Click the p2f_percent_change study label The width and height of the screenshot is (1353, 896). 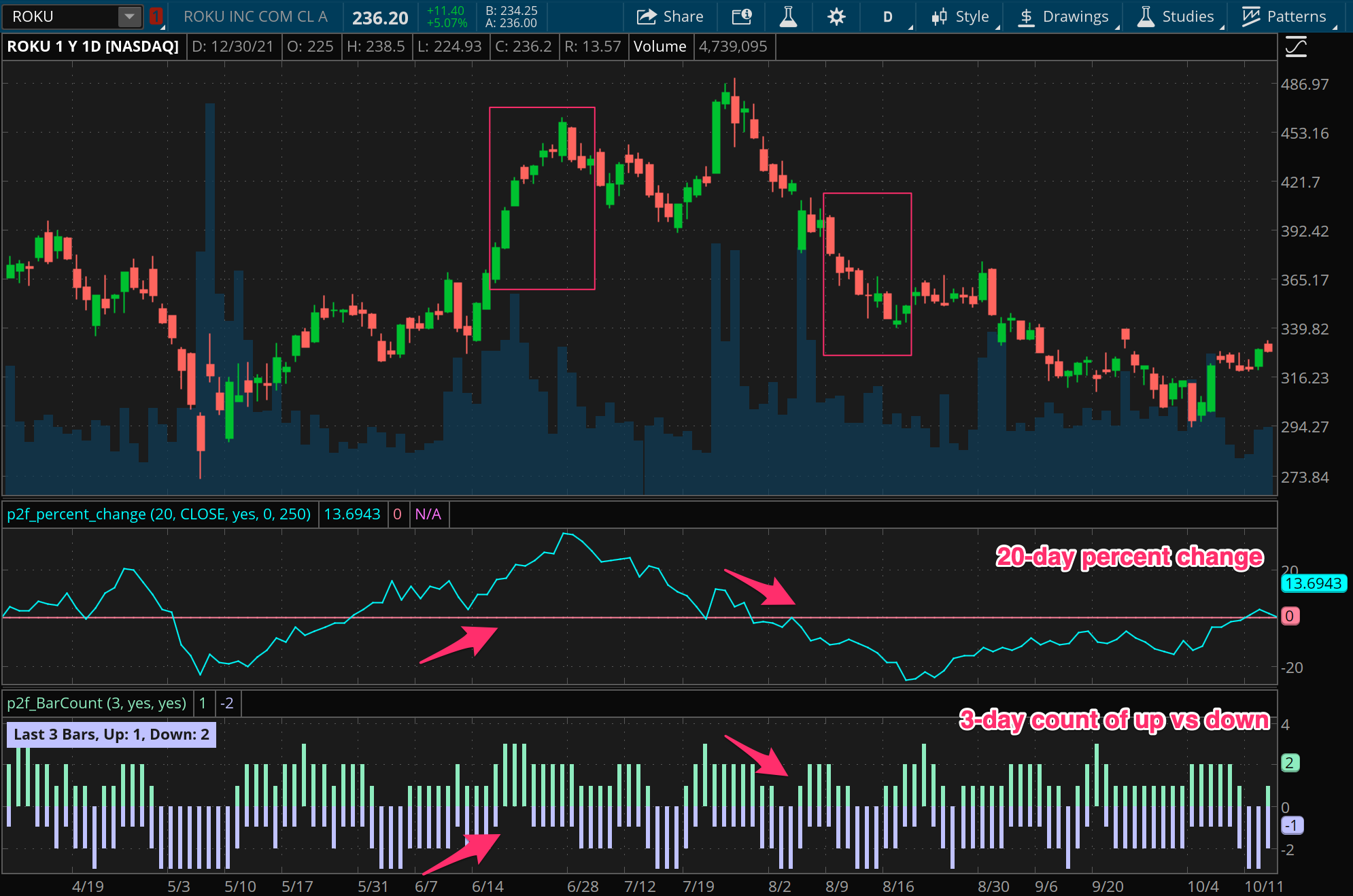[159, 514]
